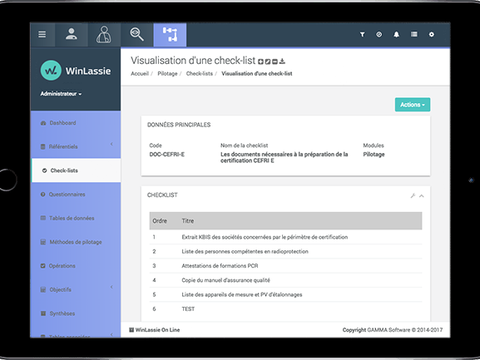Image resolution: width=480 pixels, height=360 pixels.
Task: Click Check-lists breadcrumb link
Action: [199, 74]
